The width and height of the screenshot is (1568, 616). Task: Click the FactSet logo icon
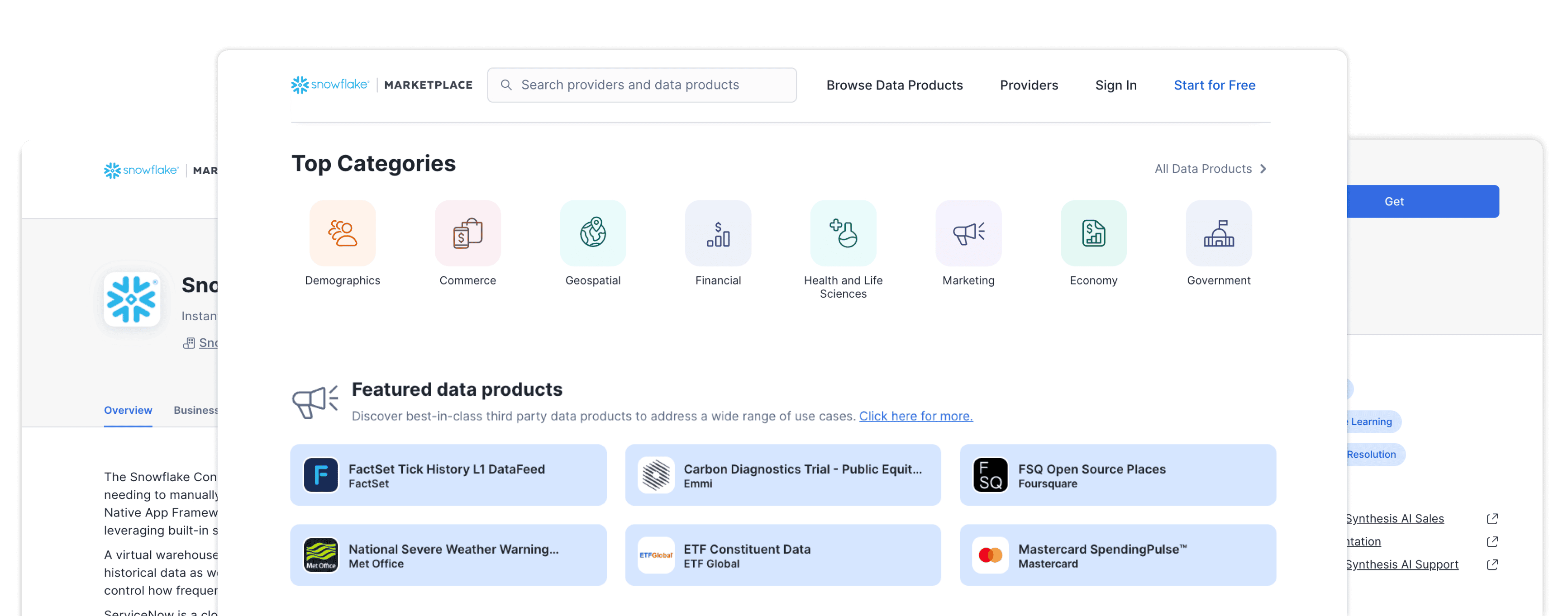tap(321, 475)
